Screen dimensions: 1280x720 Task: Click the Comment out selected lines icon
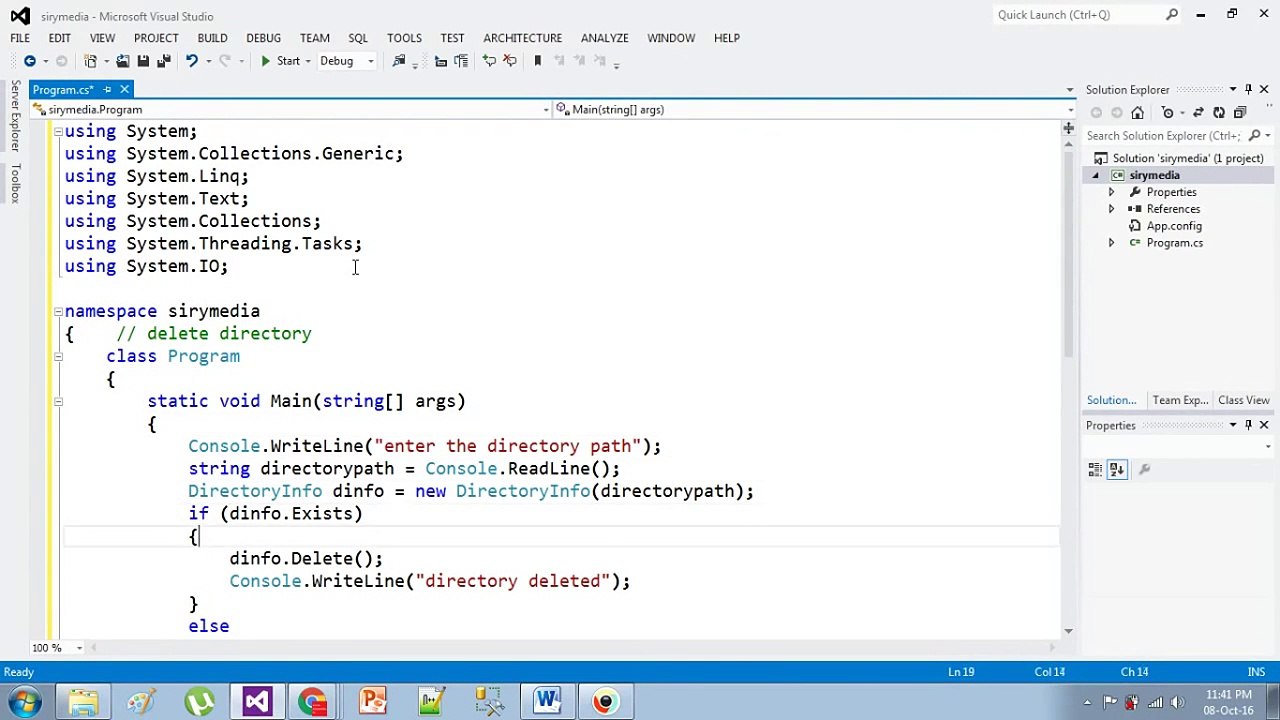coord(489,61)
